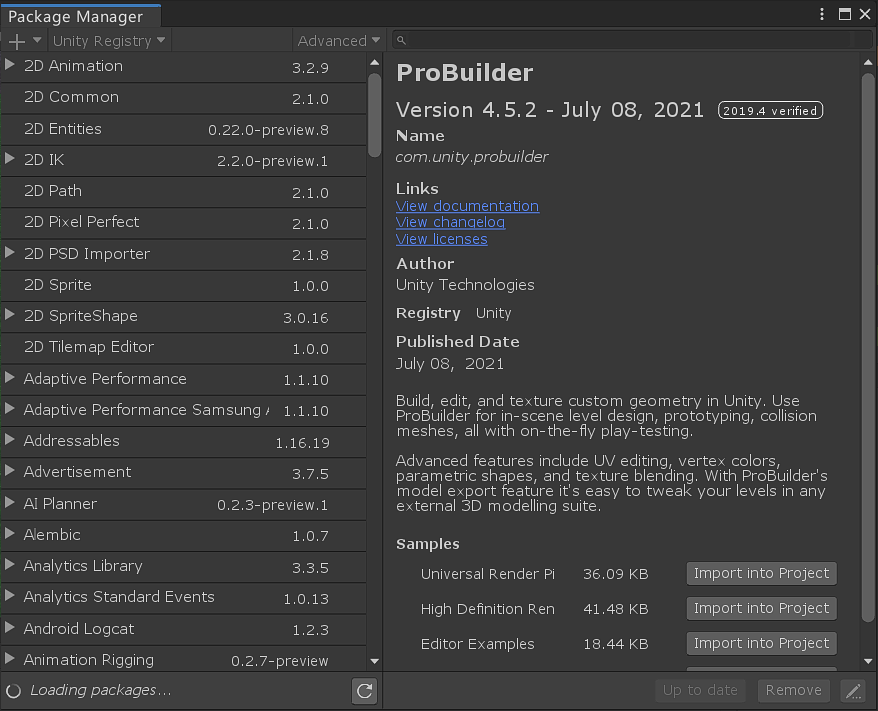Select the Addressables package row
The width and height of the screenshot is (878, 711).
184,442
